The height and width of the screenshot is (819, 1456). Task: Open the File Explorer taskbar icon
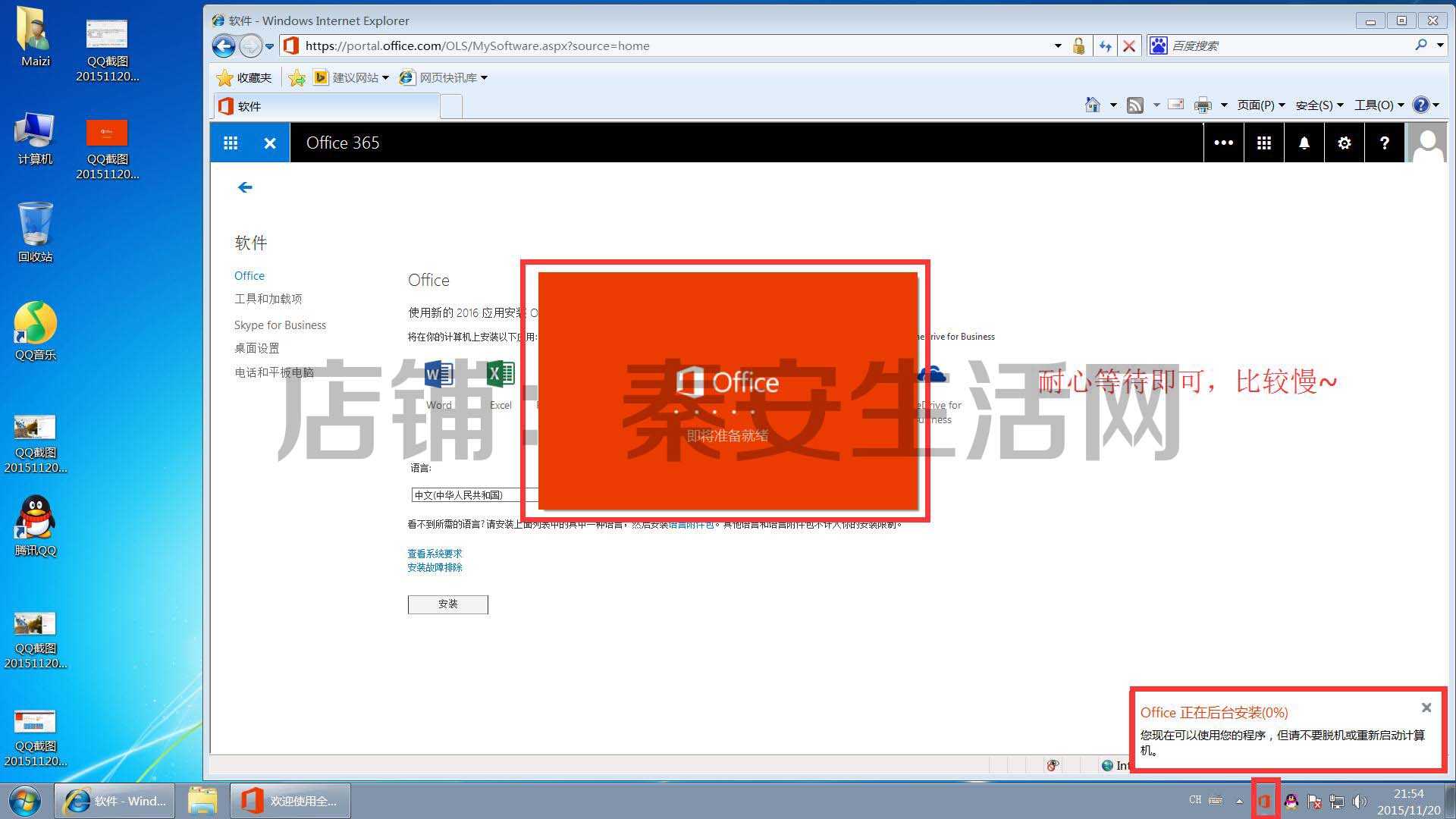[x=202, y=801]
